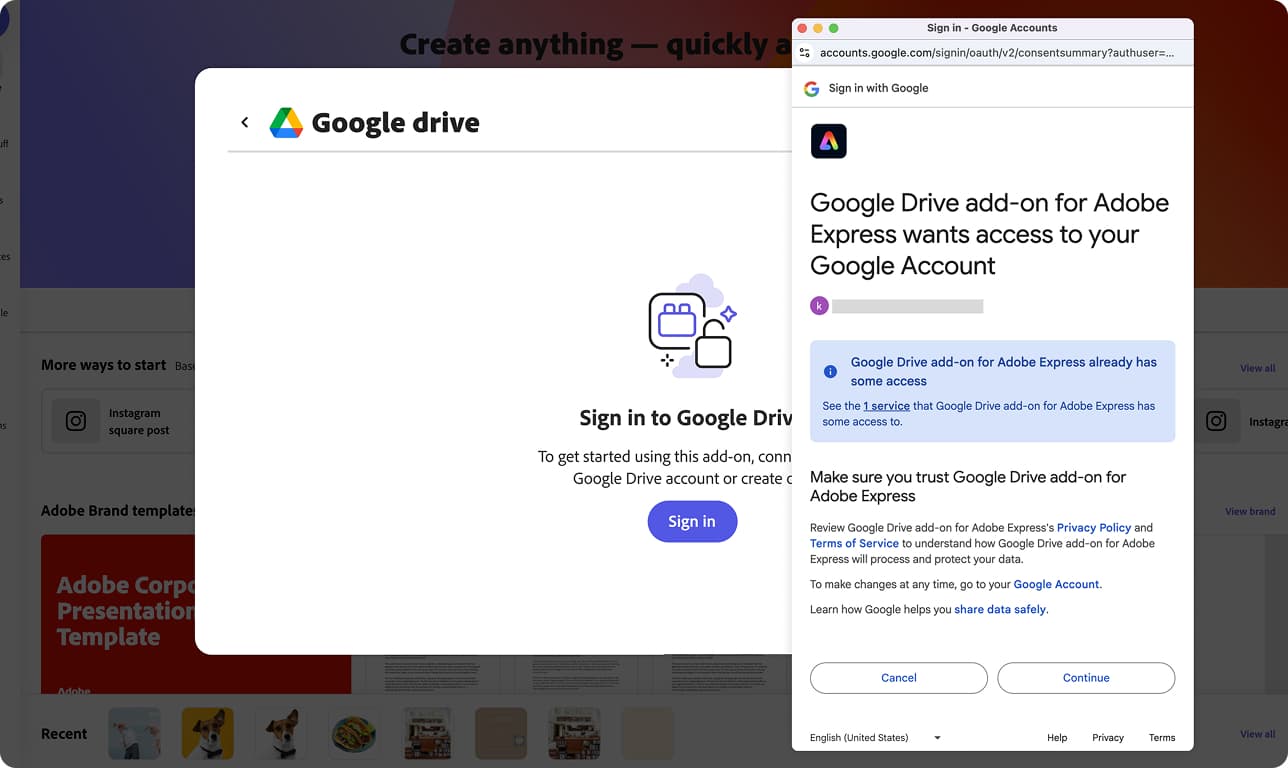Go back using the arrow beside Google drive
1288x768 pixels.
[x=244, y=122]
